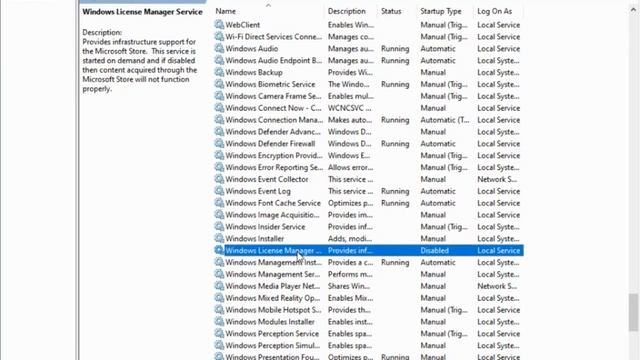Click the gear icon beside Windows Error Reporting Se...
Image resolution: width=640 pixels, height=360 pixels.
click(219, 167)
